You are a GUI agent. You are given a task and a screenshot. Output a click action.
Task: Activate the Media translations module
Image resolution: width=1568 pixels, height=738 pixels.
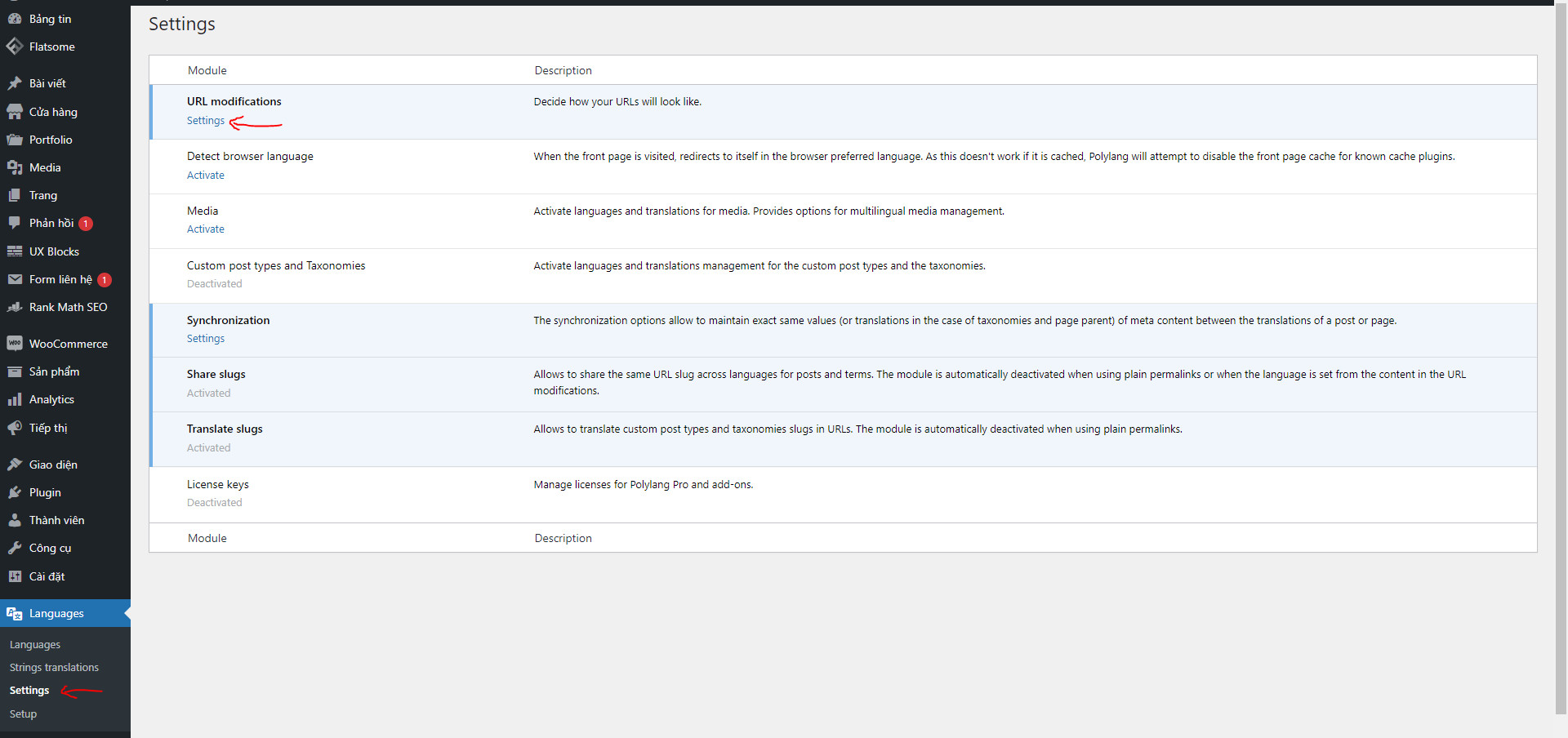[x=205, y=229]
